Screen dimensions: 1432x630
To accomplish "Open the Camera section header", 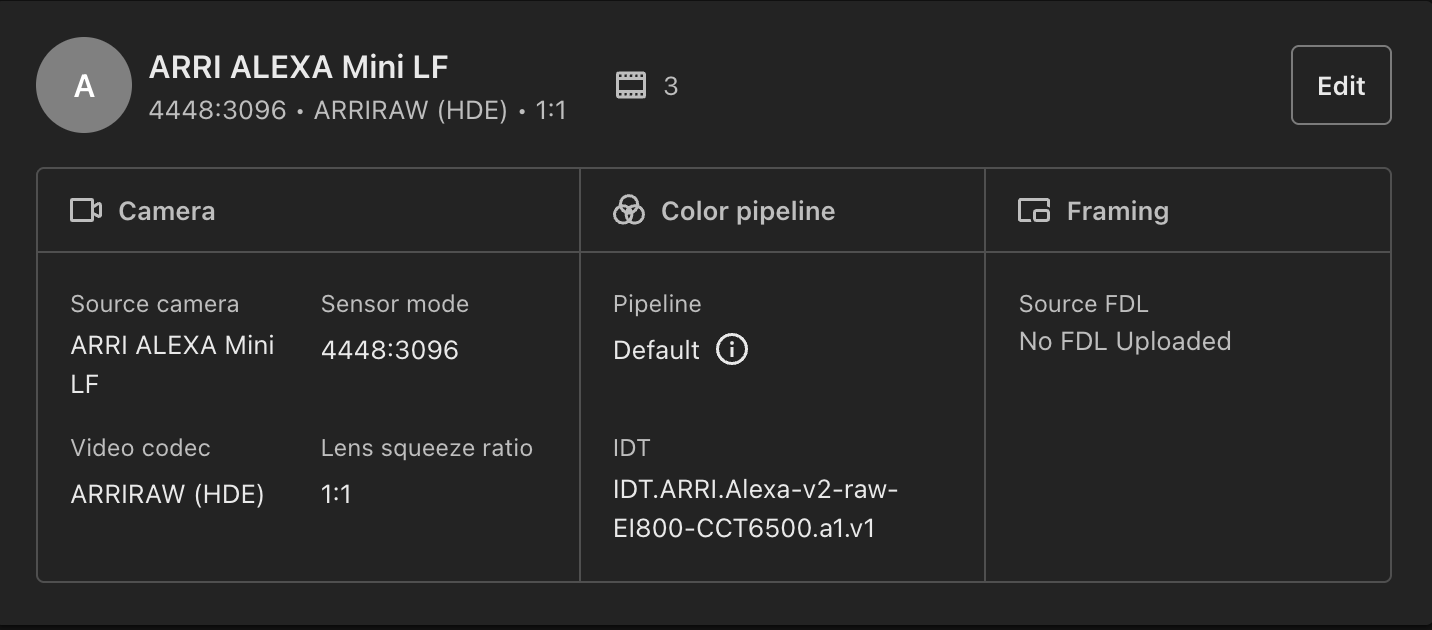I will click(x=308, y=210).
